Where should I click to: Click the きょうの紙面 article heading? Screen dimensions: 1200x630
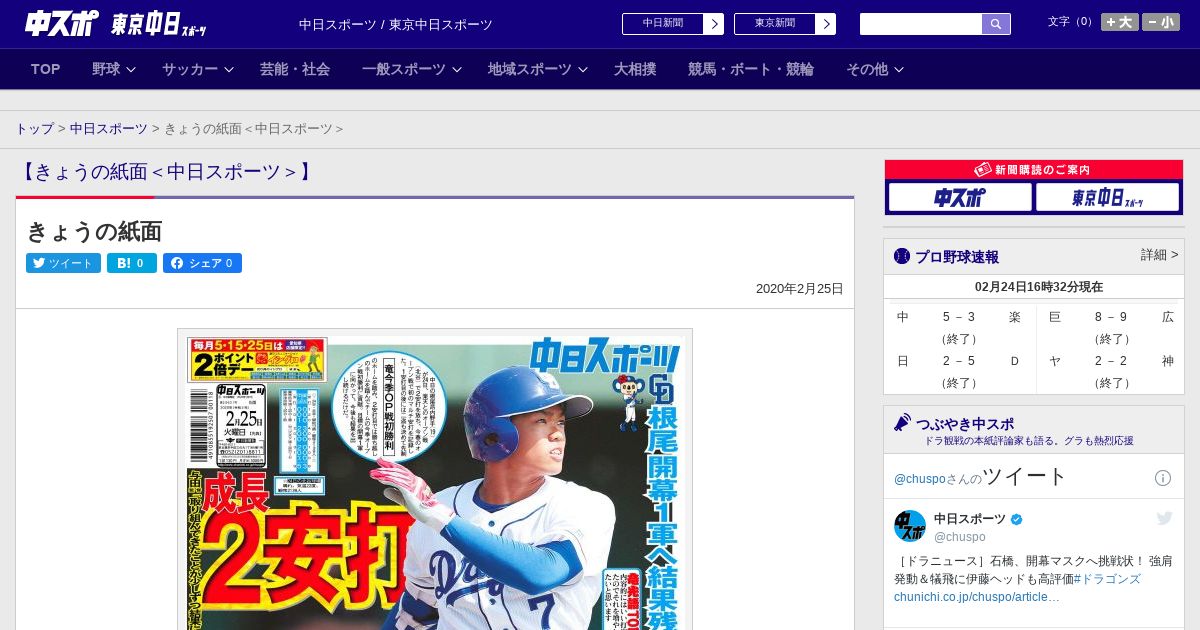point(94,231)
